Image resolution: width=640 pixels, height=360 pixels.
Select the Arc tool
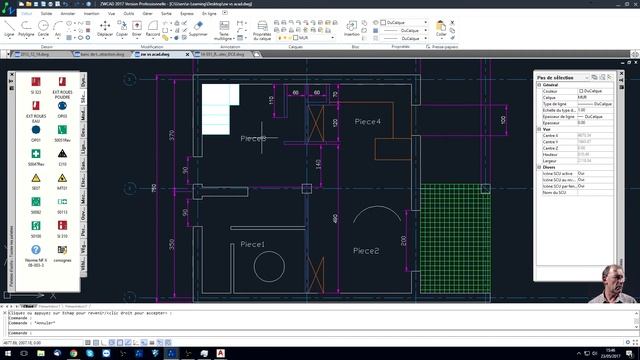[x=58, y=29]
